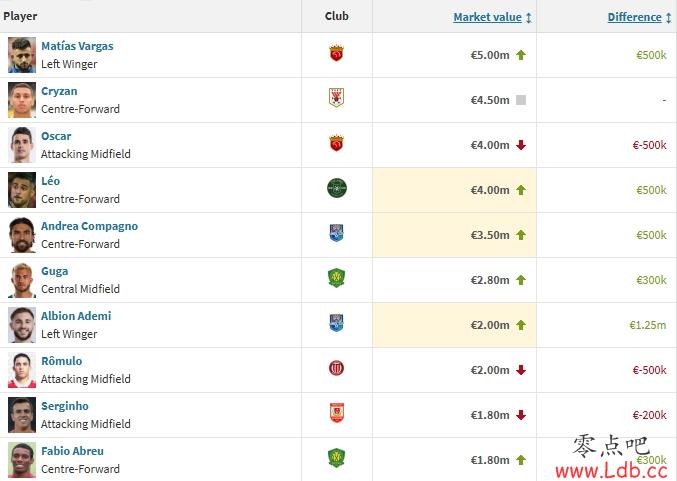Screen dimensions: 677x481
Task: Click the sort arrows next to Market value
Action: 528,18
